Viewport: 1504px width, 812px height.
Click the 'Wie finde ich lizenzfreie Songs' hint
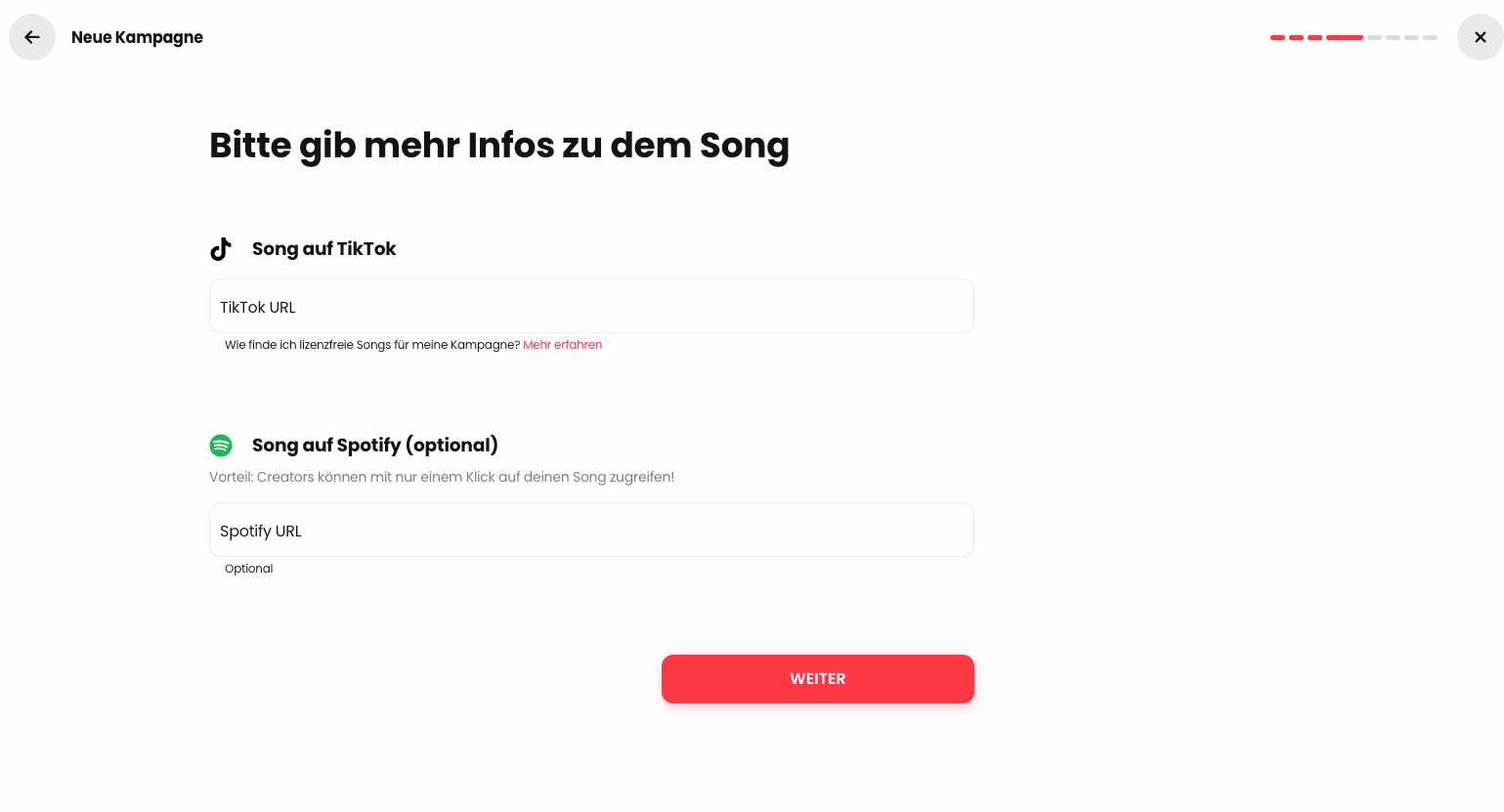[x=371, y=345]
